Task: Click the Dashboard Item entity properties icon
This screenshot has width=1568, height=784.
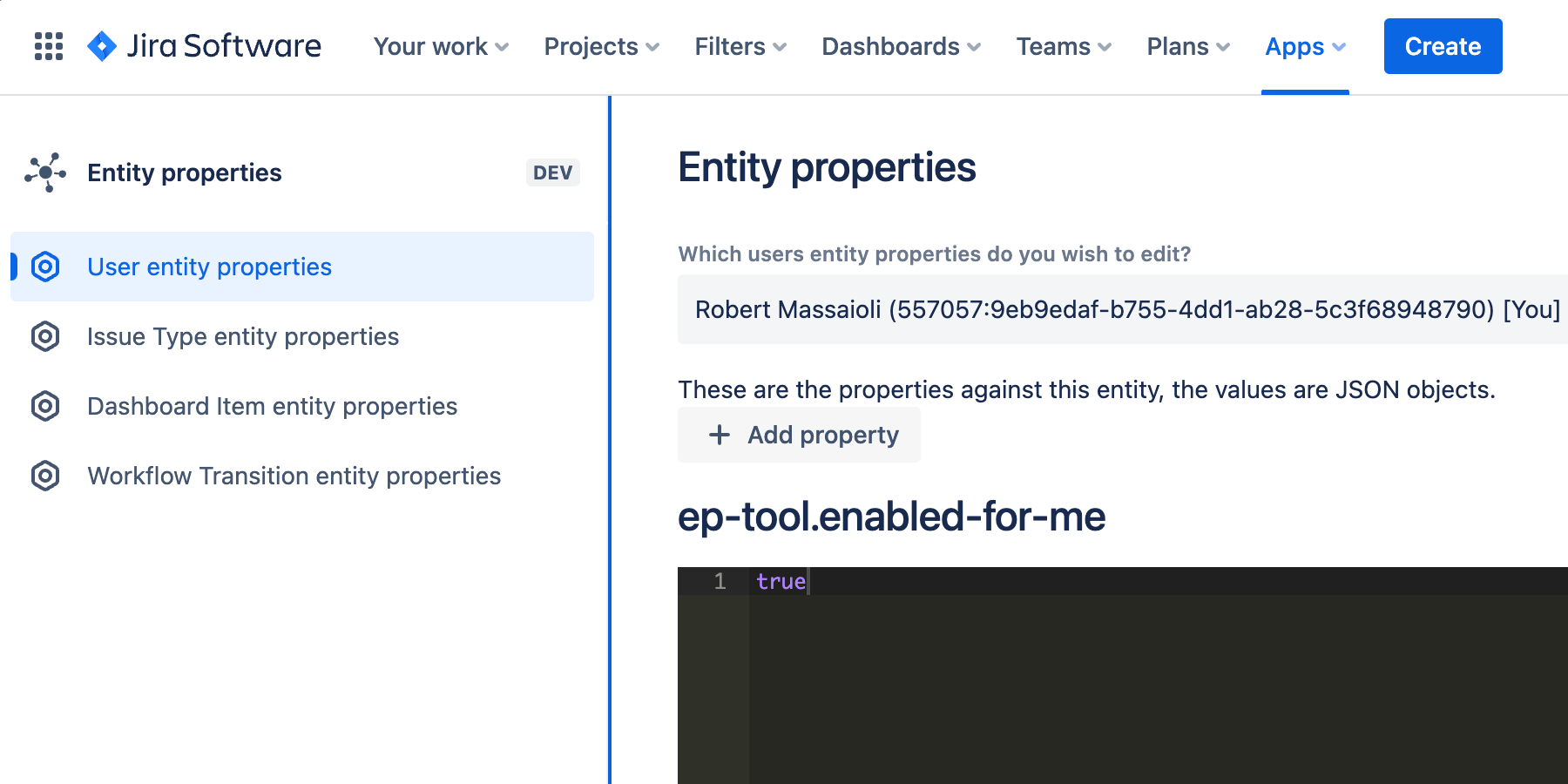Action: coord(45,406)
